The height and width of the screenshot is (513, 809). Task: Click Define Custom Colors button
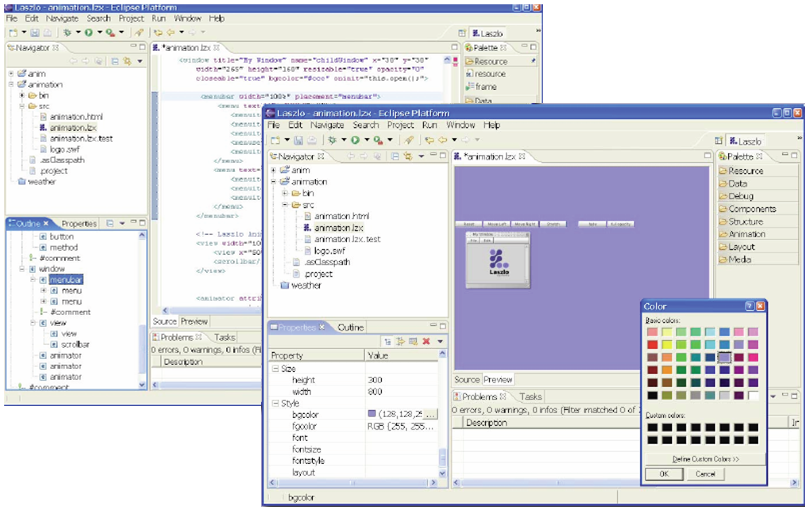(x=705, y=458)
